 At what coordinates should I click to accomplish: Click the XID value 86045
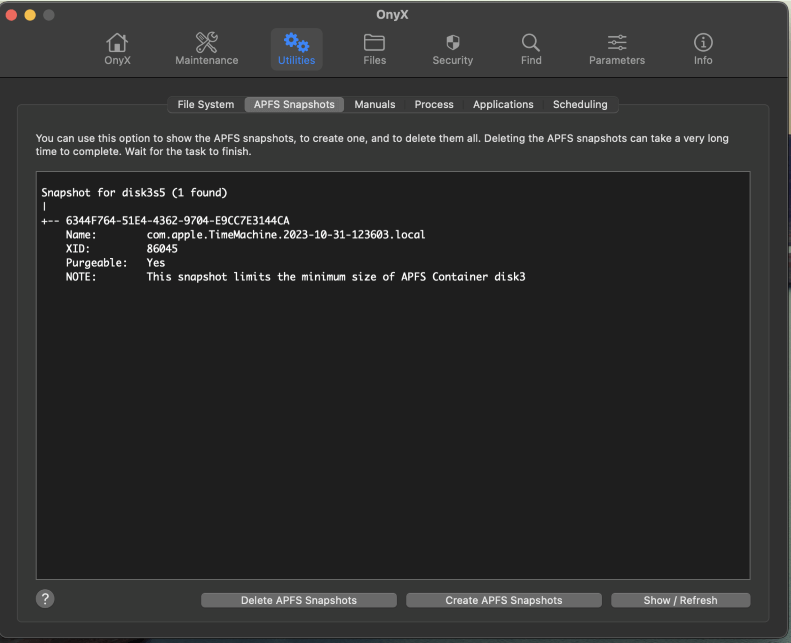pos(162,249)
